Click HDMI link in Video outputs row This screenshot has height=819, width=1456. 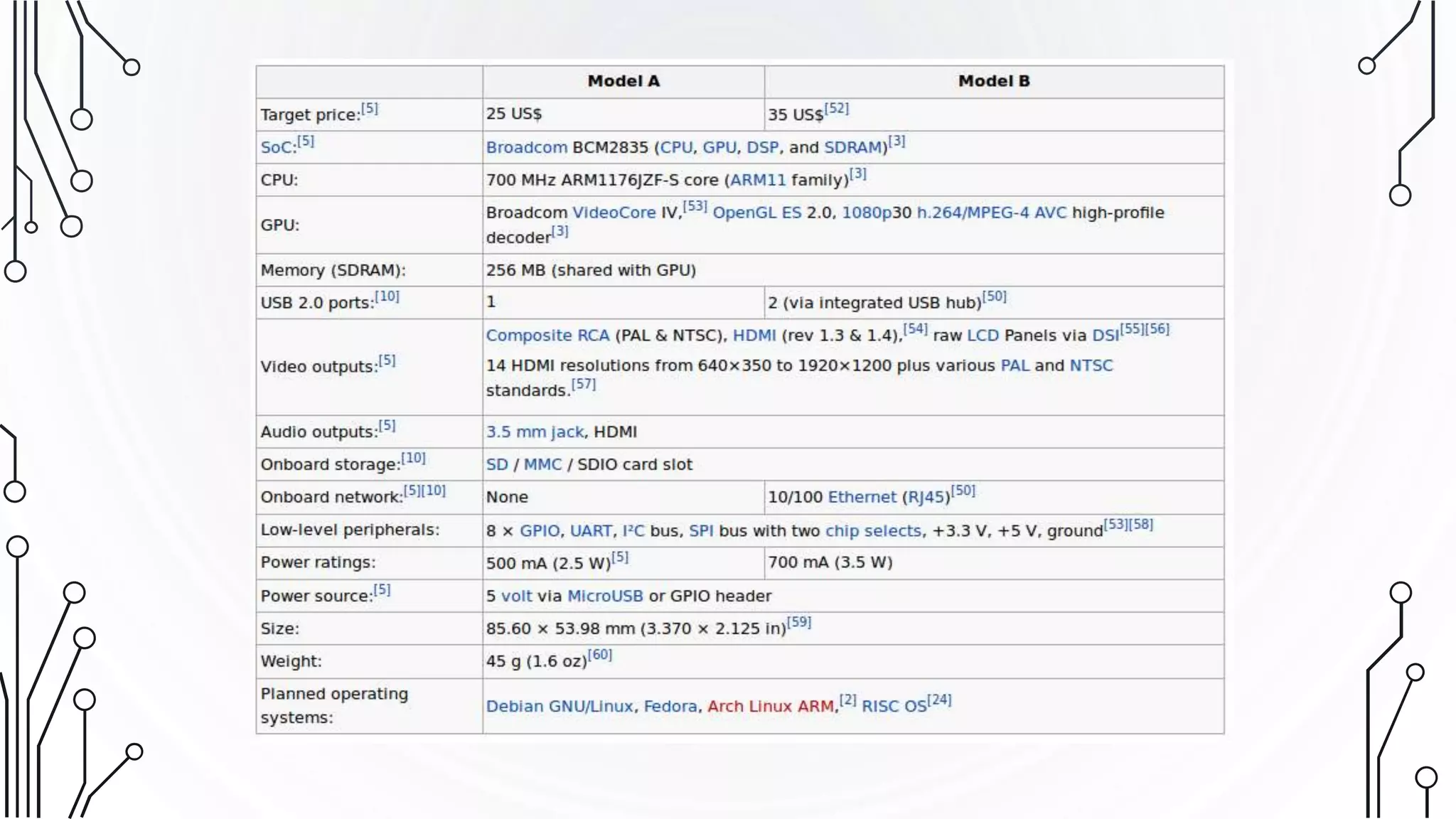point(754,335)
